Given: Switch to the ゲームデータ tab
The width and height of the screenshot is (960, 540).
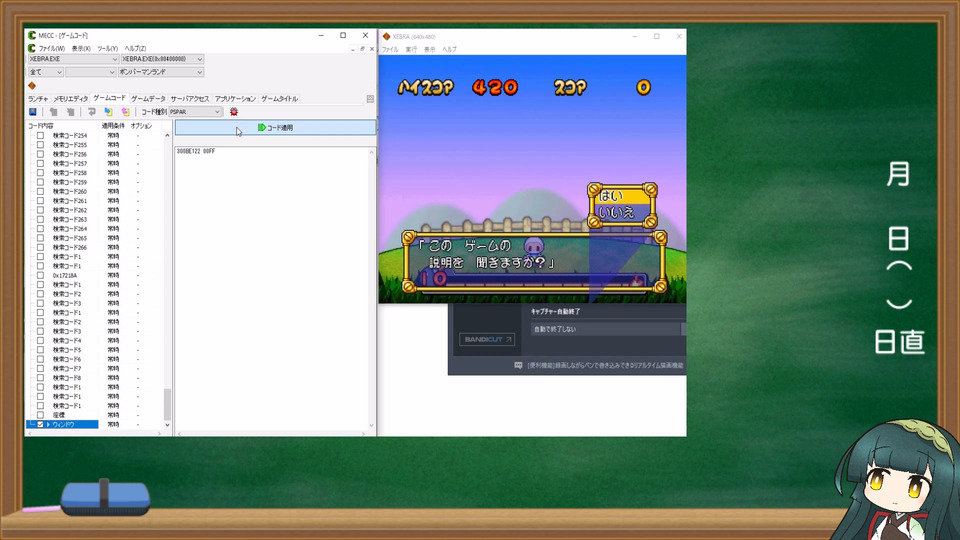Looking at the screenshot, I should 148,99.
